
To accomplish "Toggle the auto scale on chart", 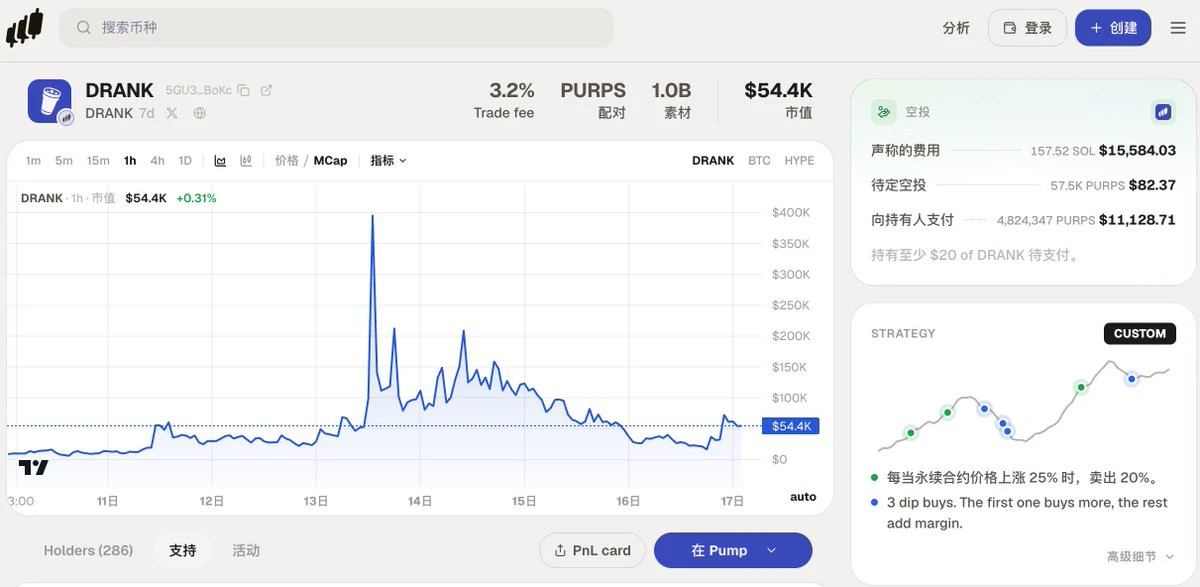I will click(803, 497).
